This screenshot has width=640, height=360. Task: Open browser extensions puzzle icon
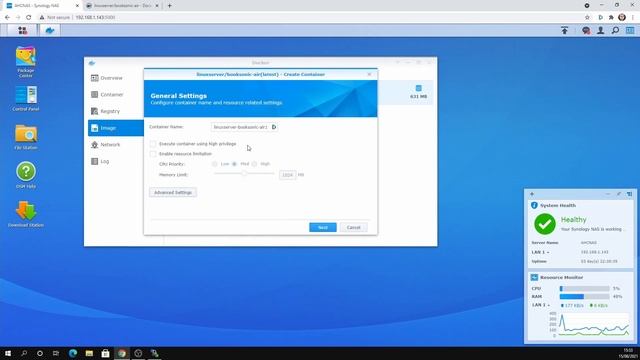click(x=611, y=18)
